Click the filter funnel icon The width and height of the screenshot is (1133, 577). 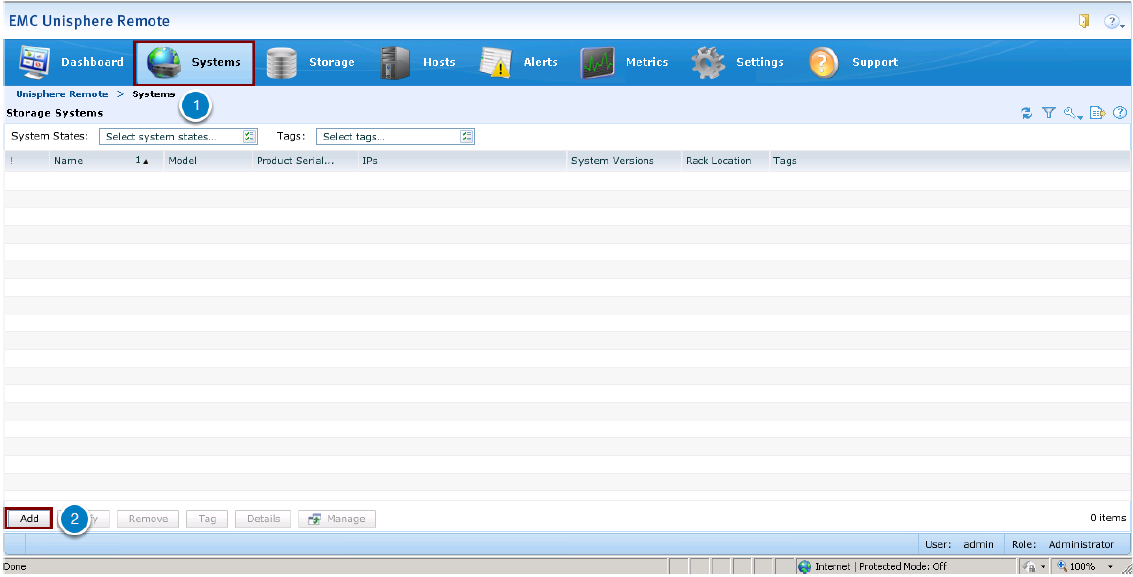[x=1048, y=113]
